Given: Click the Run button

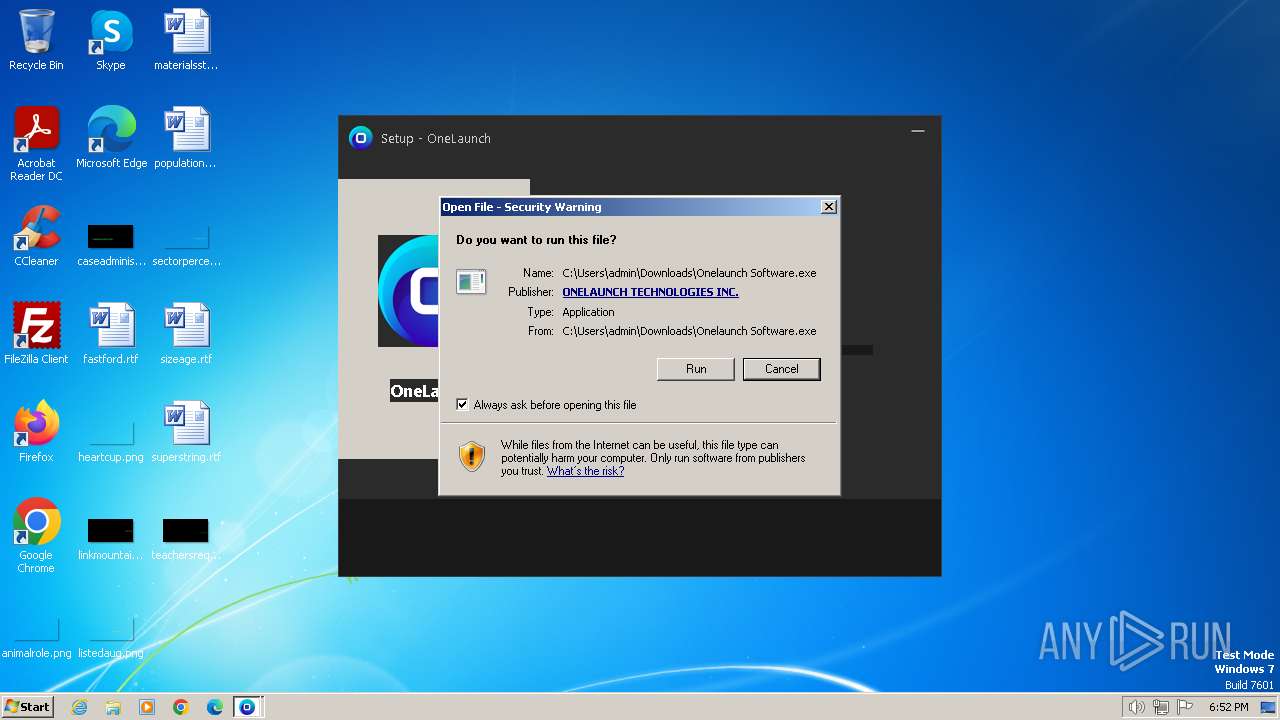Looking at the screenshot, I should click(x=696, y=369).
